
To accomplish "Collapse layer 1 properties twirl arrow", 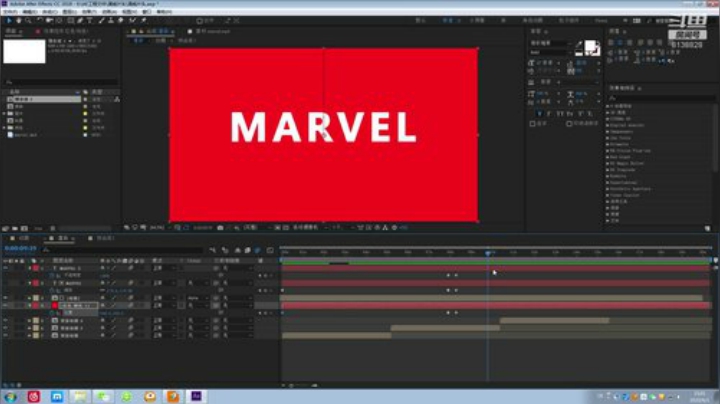I will 29,268.
